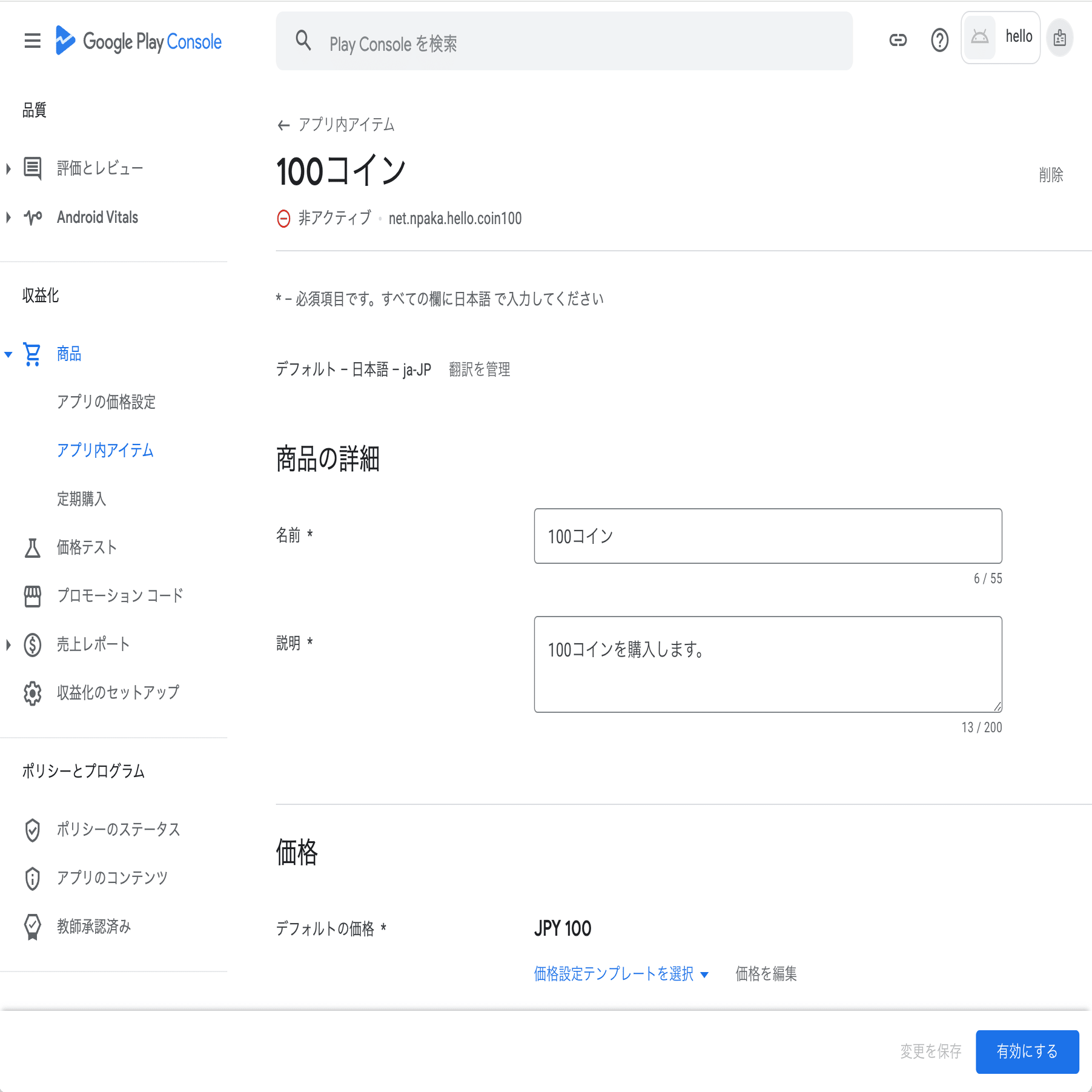Open the 収益化のセットアップ gear icon
The height and width of the screenshot is (1092, 1092).
pyautogui.click(x=31, y=692)
